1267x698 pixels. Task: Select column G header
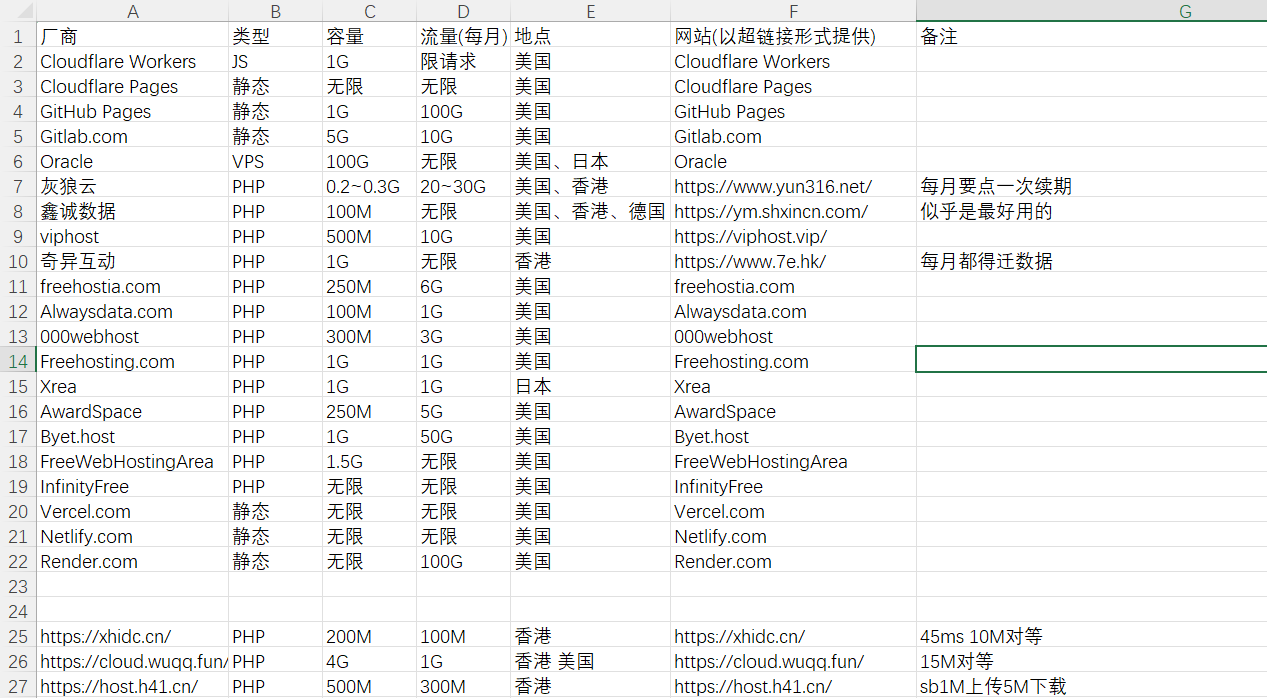[1091, 11]
